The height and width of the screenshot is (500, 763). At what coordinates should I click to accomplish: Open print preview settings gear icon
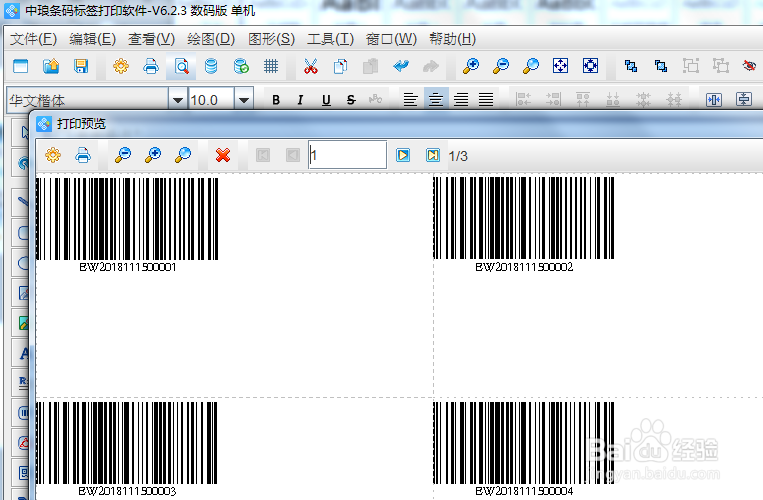(x=53, y=155)
